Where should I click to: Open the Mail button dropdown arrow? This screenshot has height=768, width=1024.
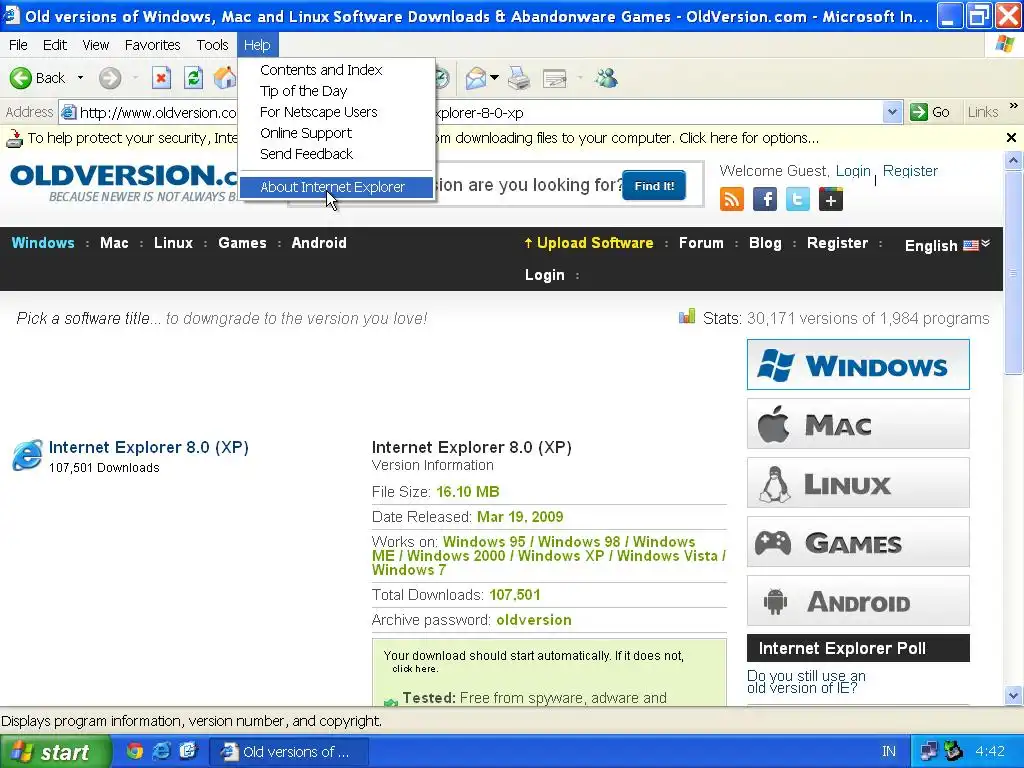click(494, 78)
